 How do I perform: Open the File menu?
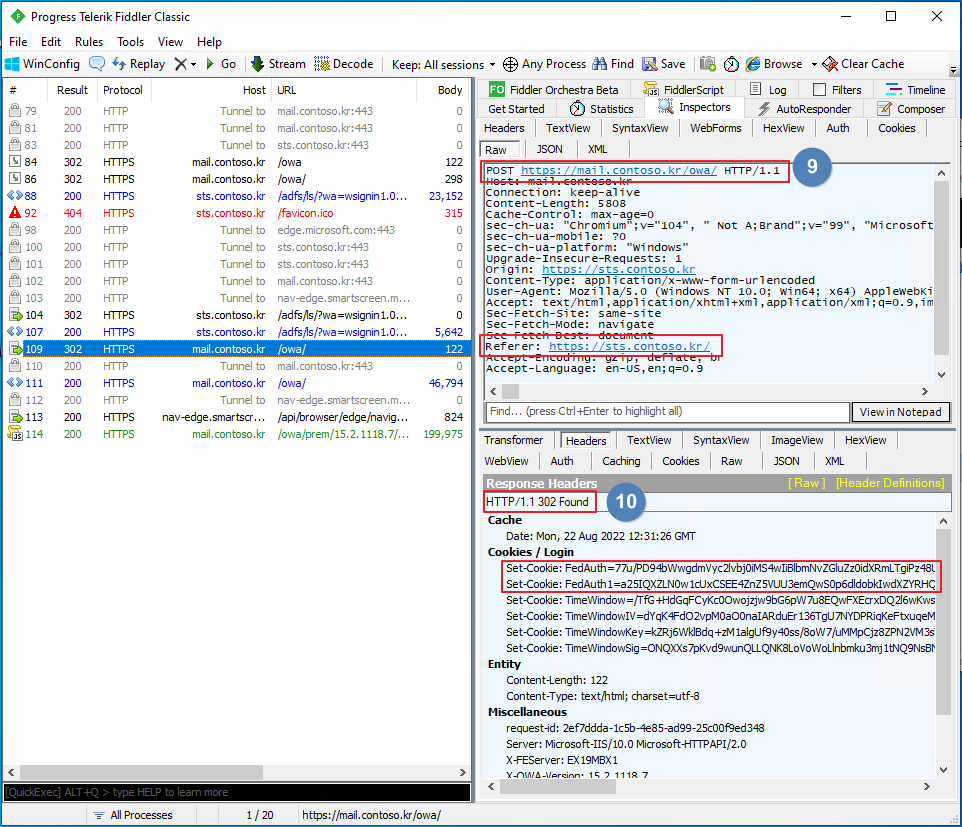point(18,42)
